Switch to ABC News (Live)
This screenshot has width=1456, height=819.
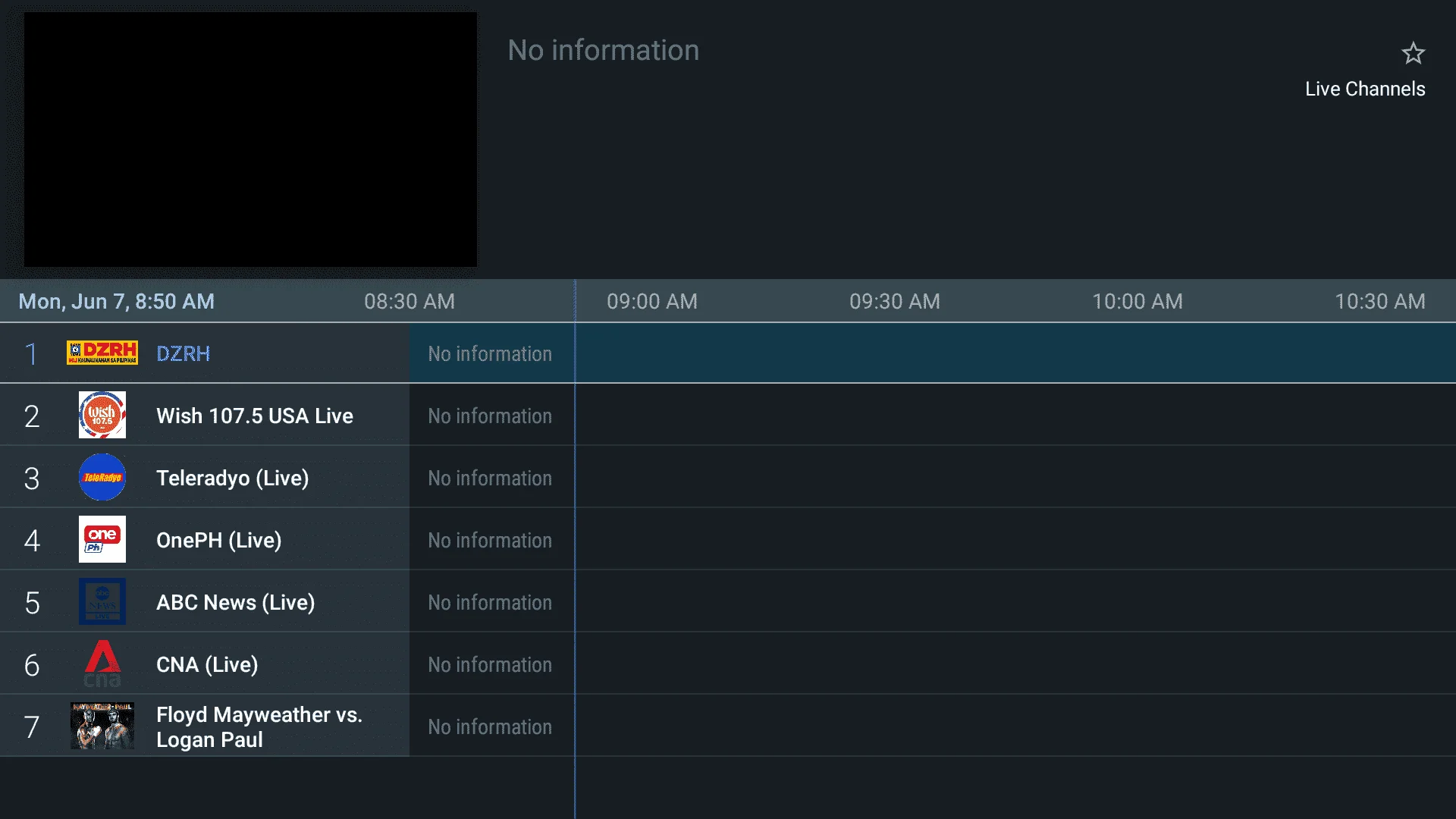[236, 603]
